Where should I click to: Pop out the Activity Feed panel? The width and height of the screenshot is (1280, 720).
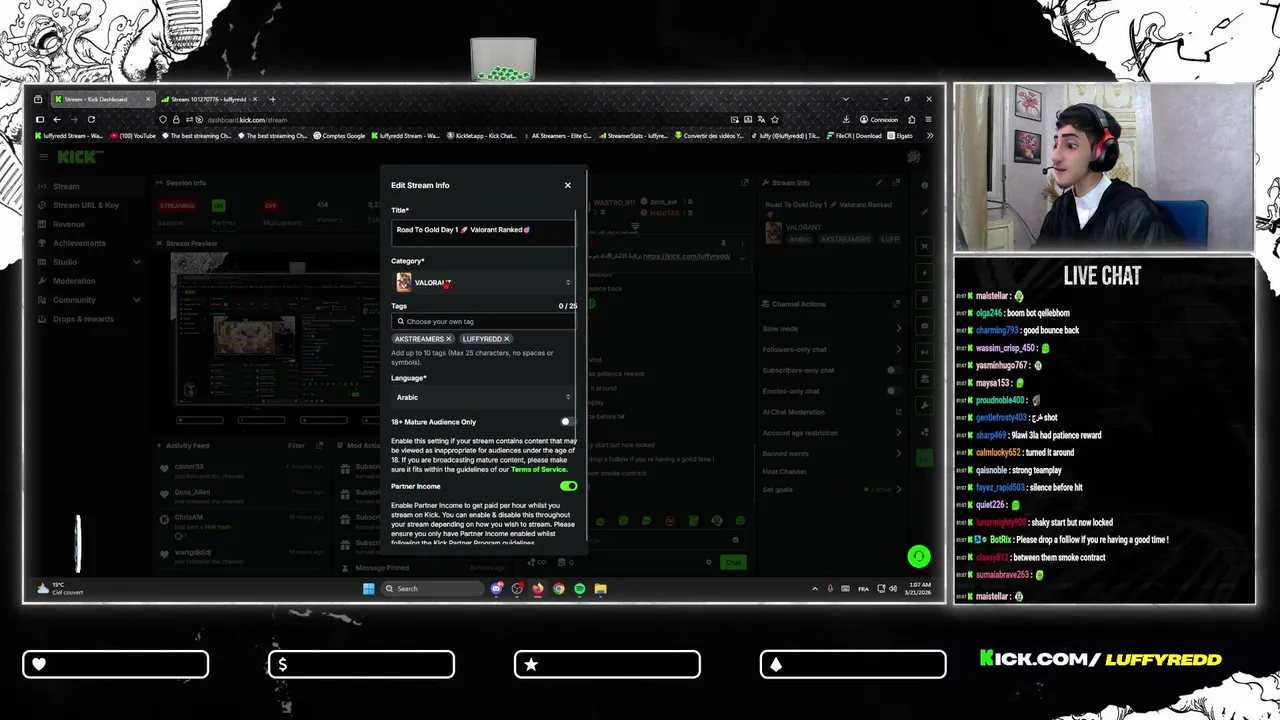click(x=320, y=446)
